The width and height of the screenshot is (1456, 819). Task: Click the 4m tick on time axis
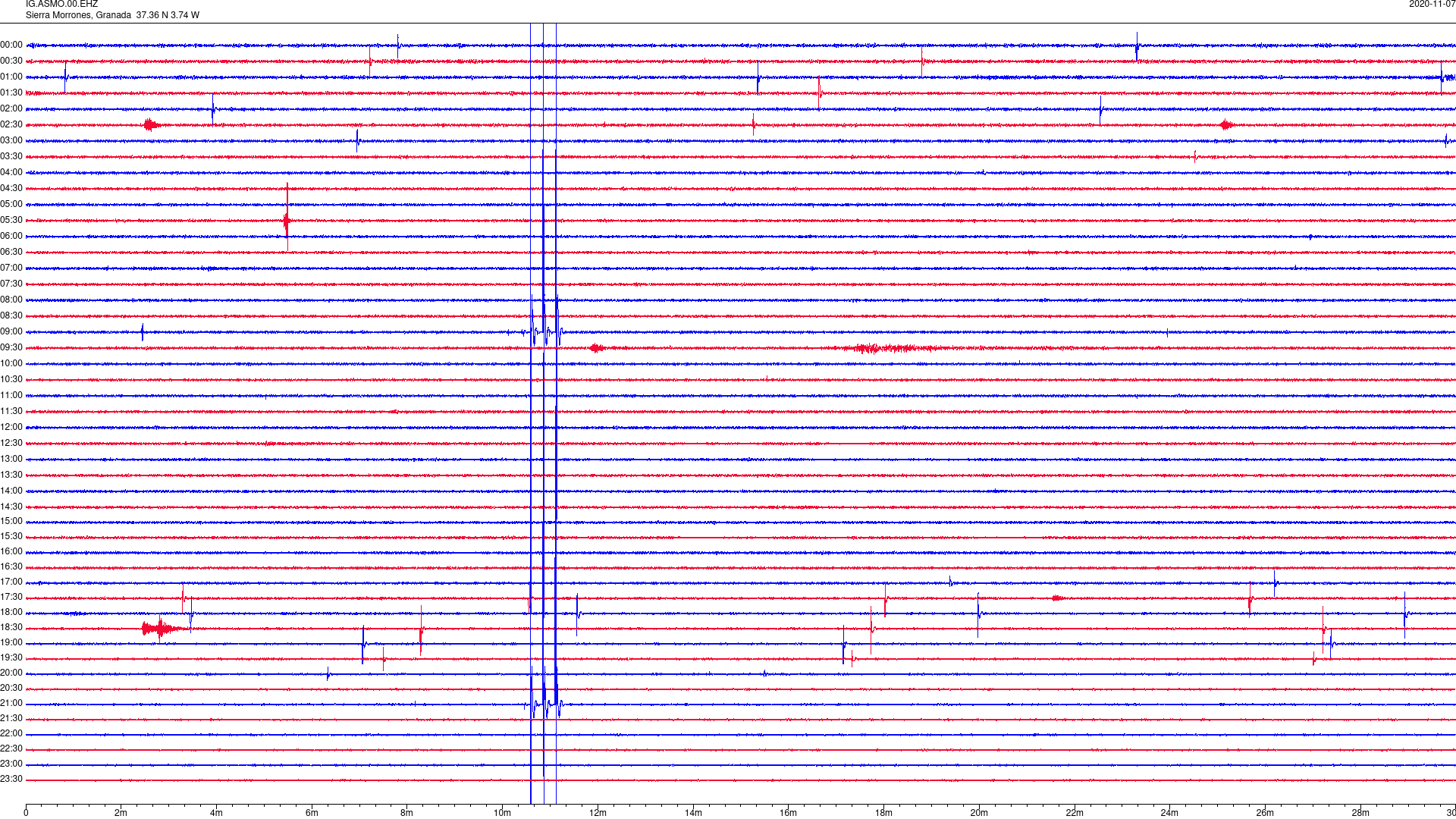coord(216,814)
